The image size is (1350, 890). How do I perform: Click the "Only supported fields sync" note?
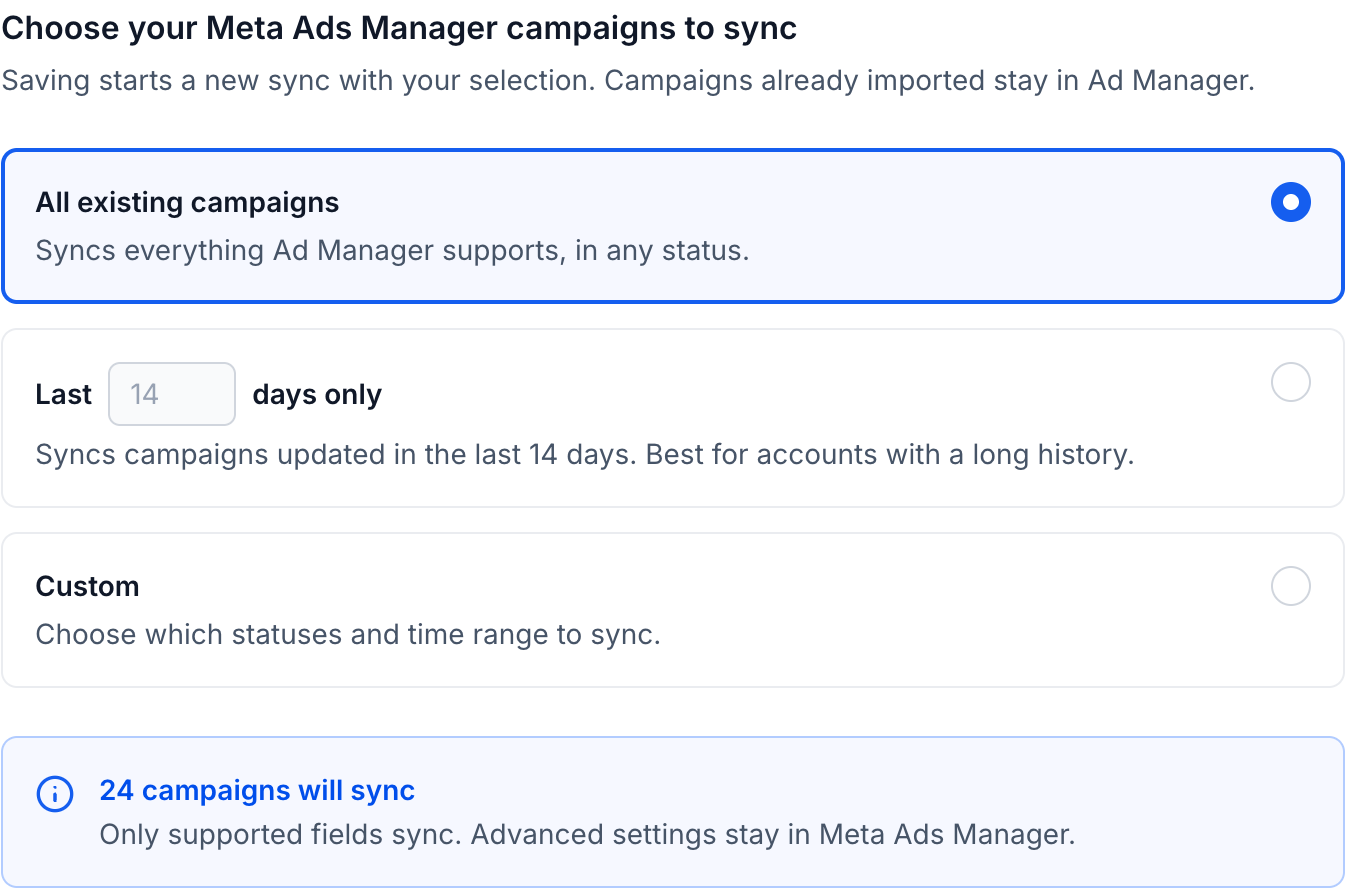tap(587, 834)
